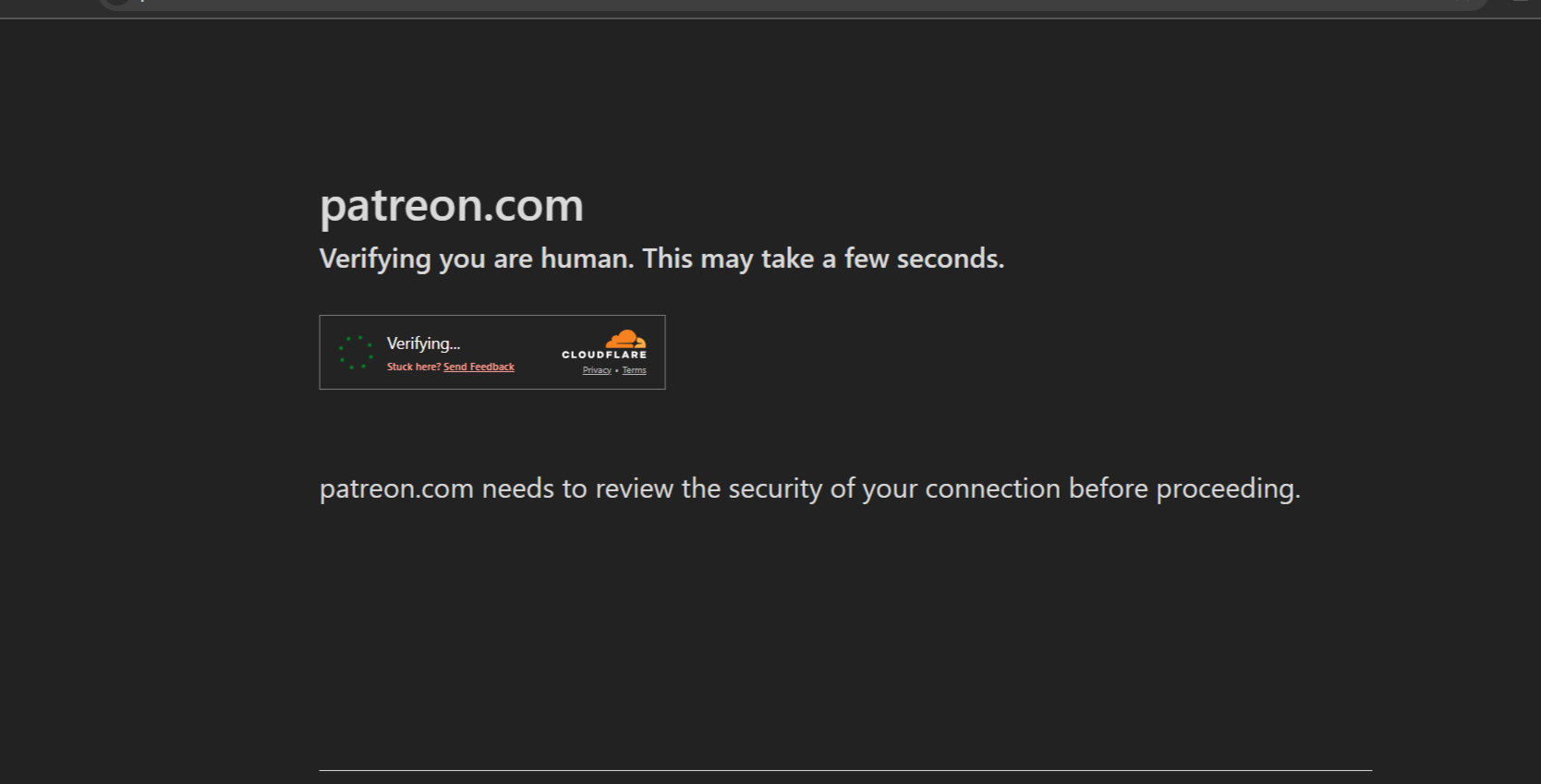The image size is (1541, 784).
Task: Click the word 'proceeding.' in the paragraph
Action: [1229, 488]
